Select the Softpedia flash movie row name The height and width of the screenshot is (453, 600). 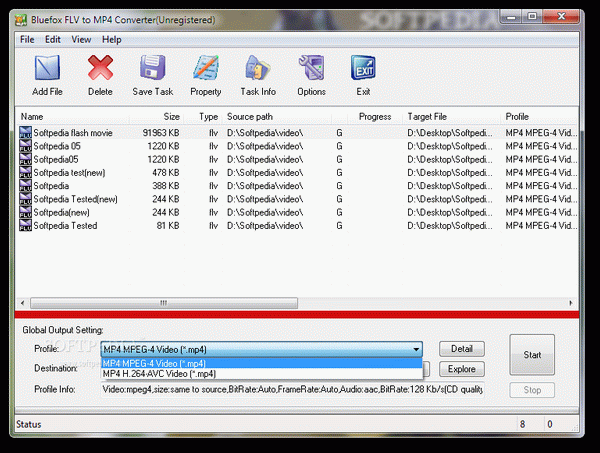[x=73, y=133]
